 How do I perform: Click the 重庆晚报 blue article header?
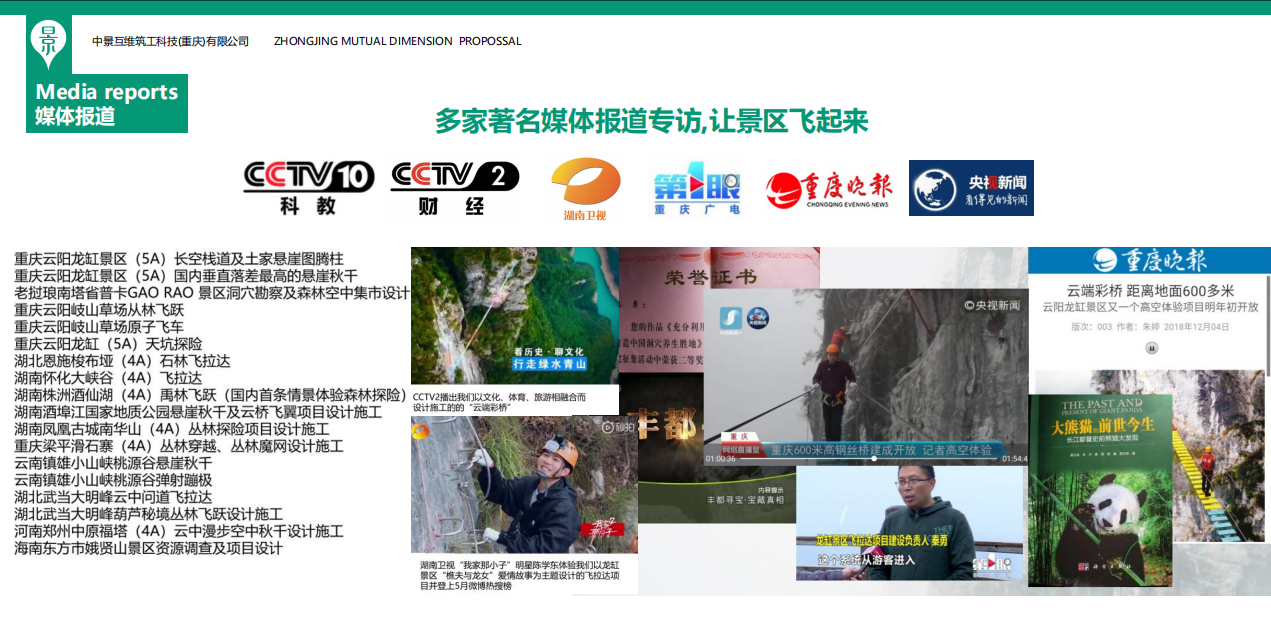(1150, 260)
